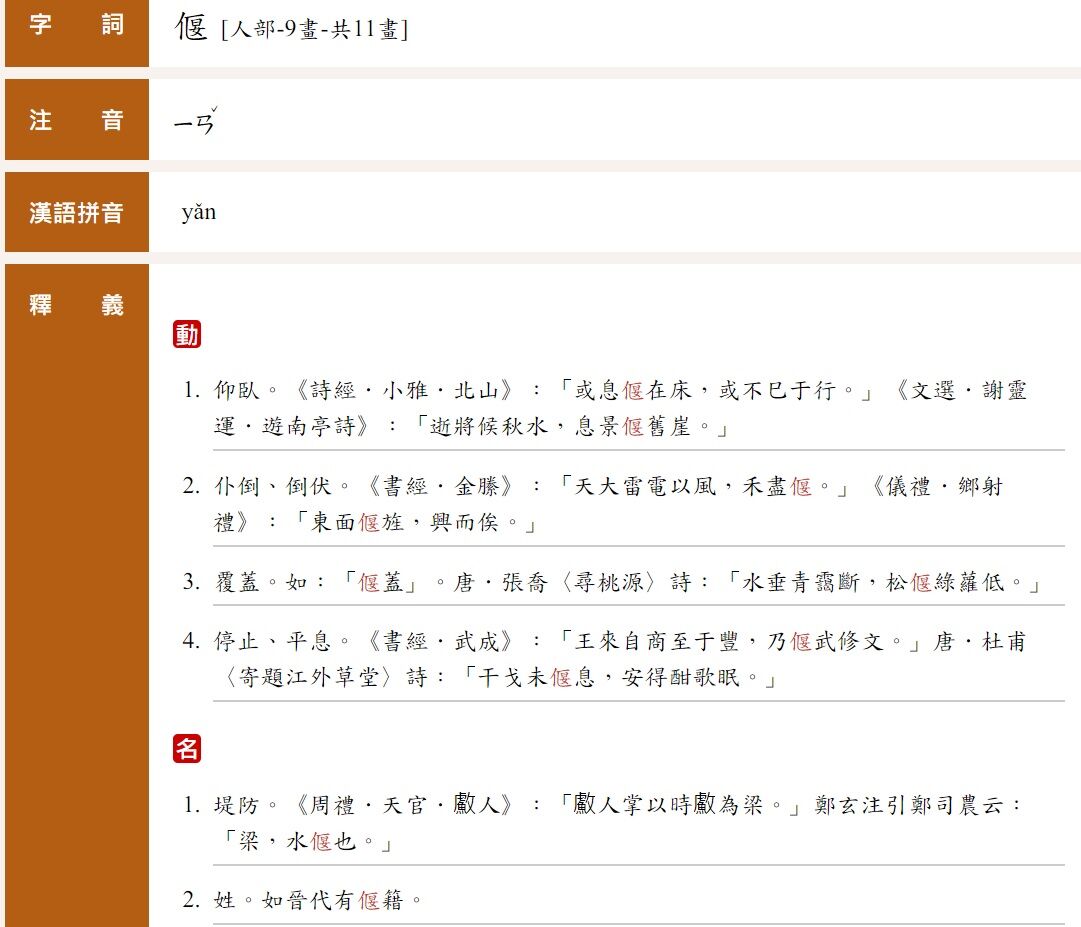This screenshot has height=927, width=1081.
Task: Click the large headword character 偃
Action: [x=191, y=26]
